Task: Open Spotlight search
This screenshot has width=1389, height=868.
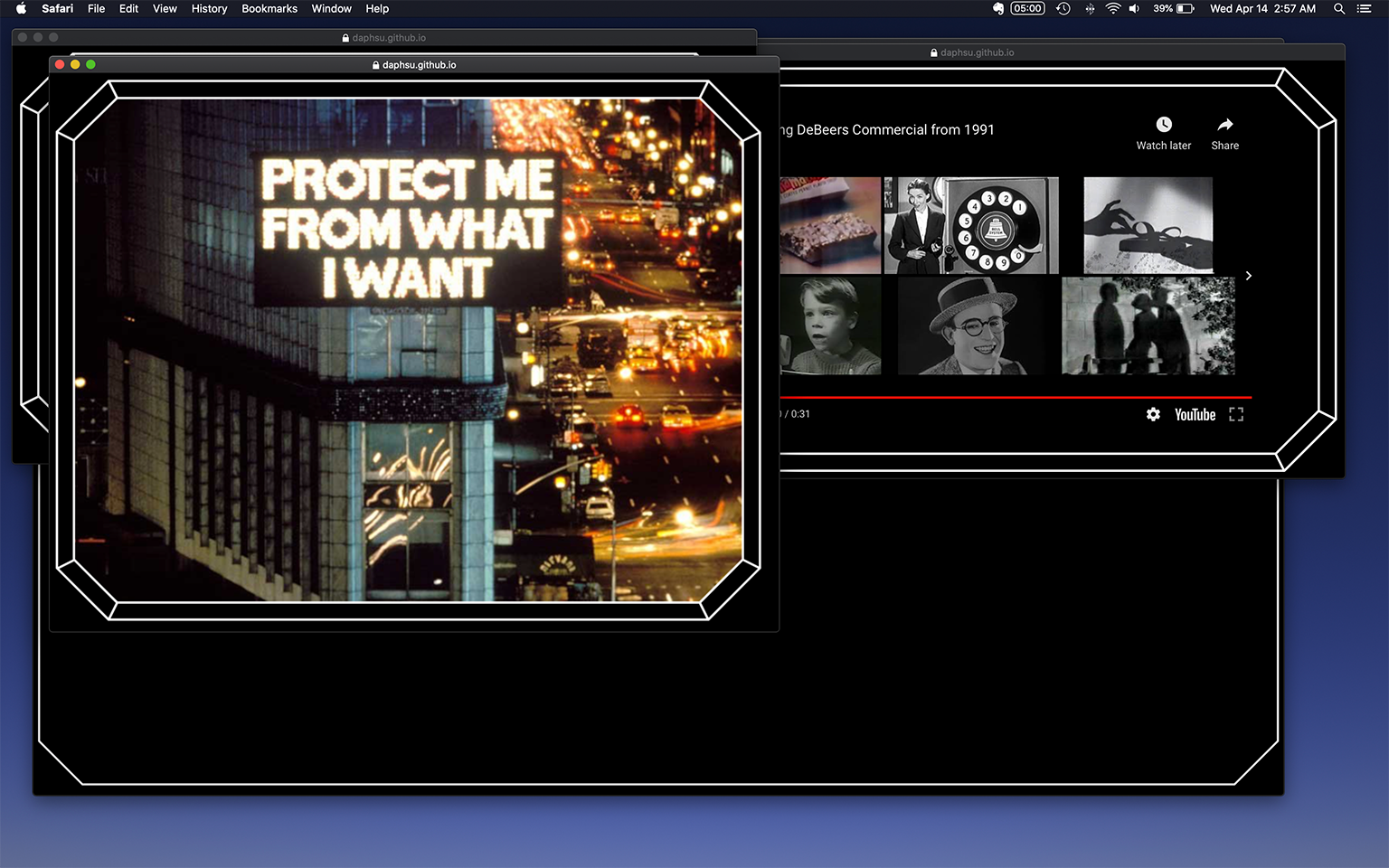Action: pos(1339,8)
